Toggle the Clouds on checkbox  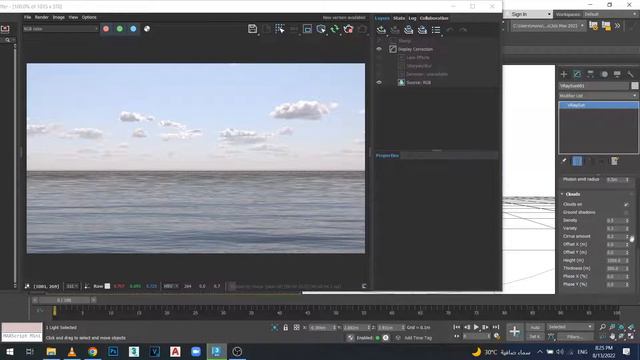point(626,204)
